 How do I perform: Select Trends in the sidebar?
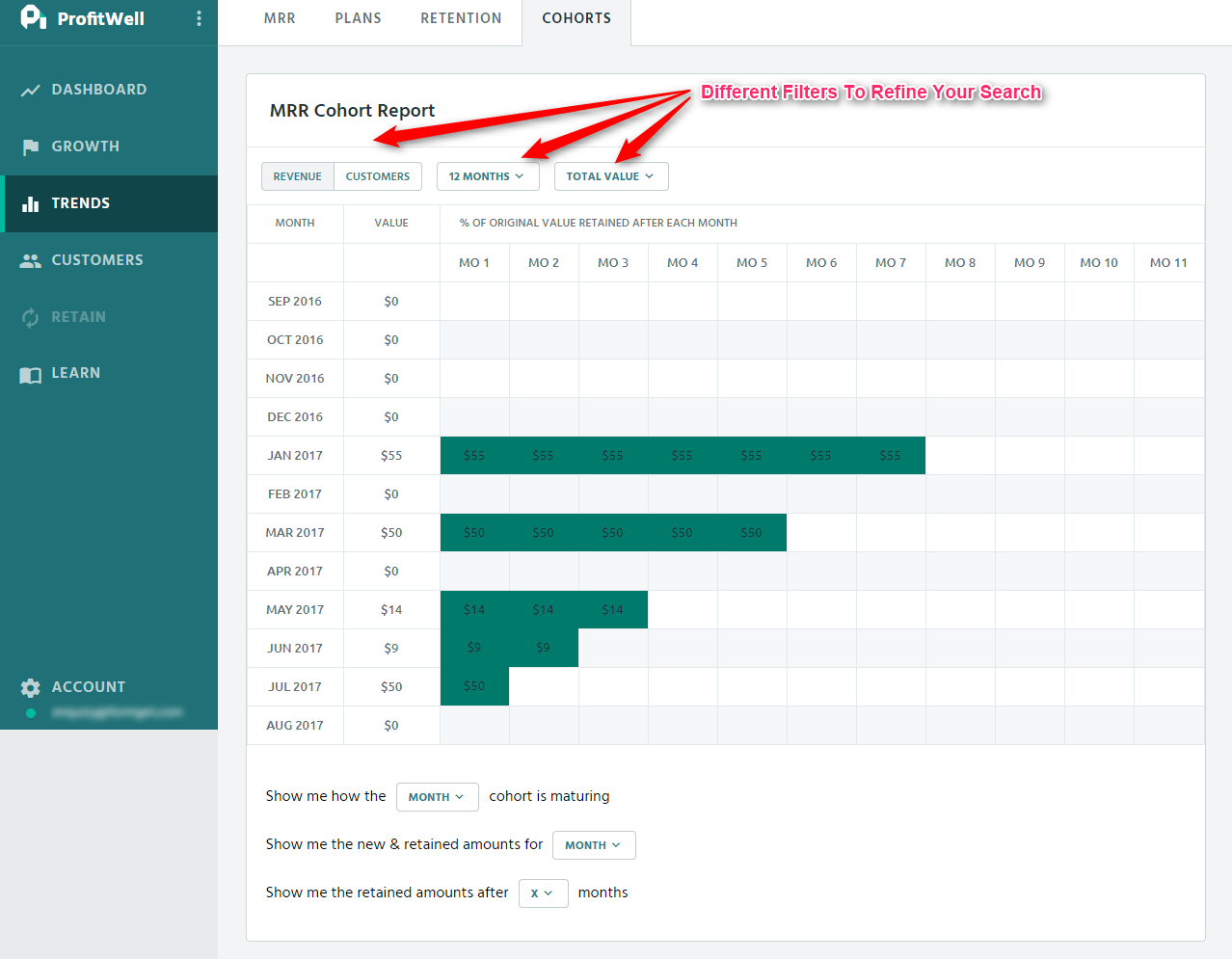point(109,203)
